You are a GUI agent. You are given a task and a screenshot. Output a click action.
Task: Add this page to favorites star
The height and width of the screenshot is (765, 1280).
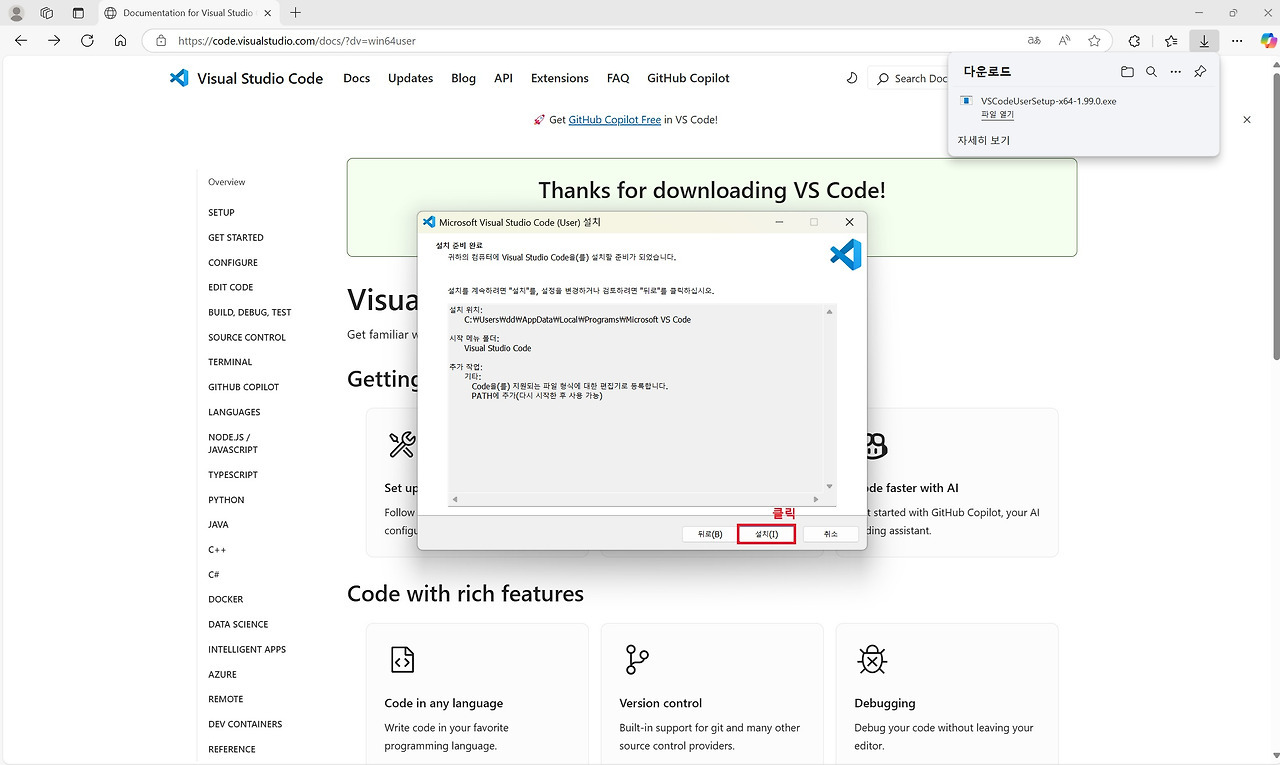click(x=1094, y=41)
